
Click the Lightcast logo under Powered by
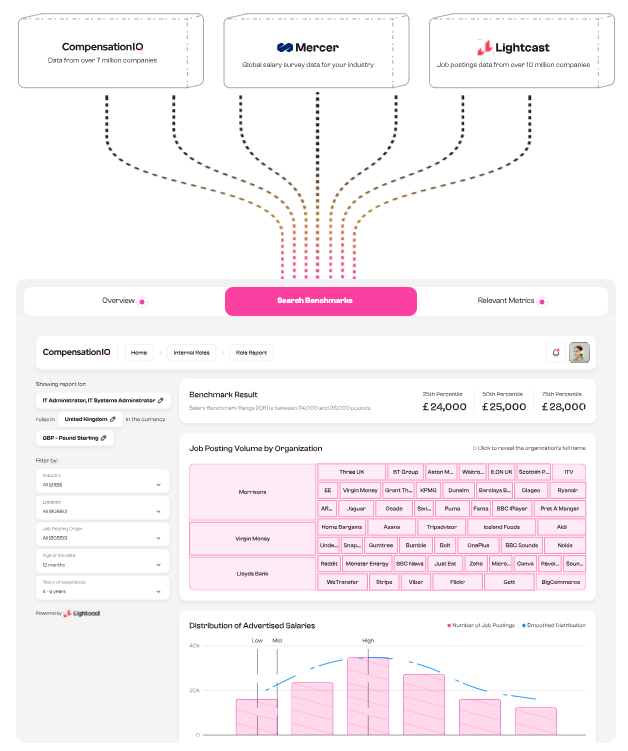coord(82,613)
